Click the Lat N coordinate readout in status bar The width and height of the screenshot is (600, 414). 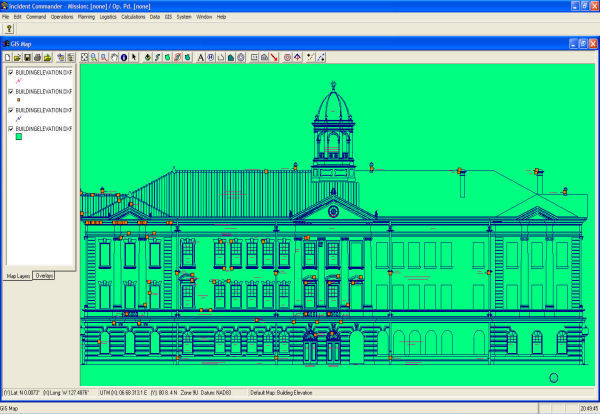click(21, 393)
